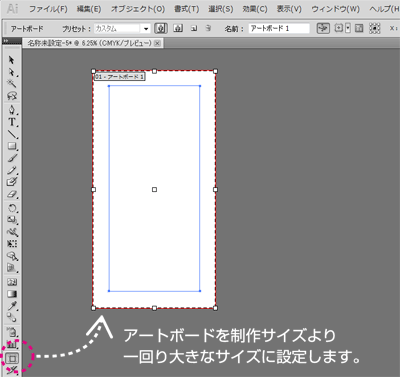Open the ウィンドウ(W) menu
400x377 pixels.
coord(335,9)
